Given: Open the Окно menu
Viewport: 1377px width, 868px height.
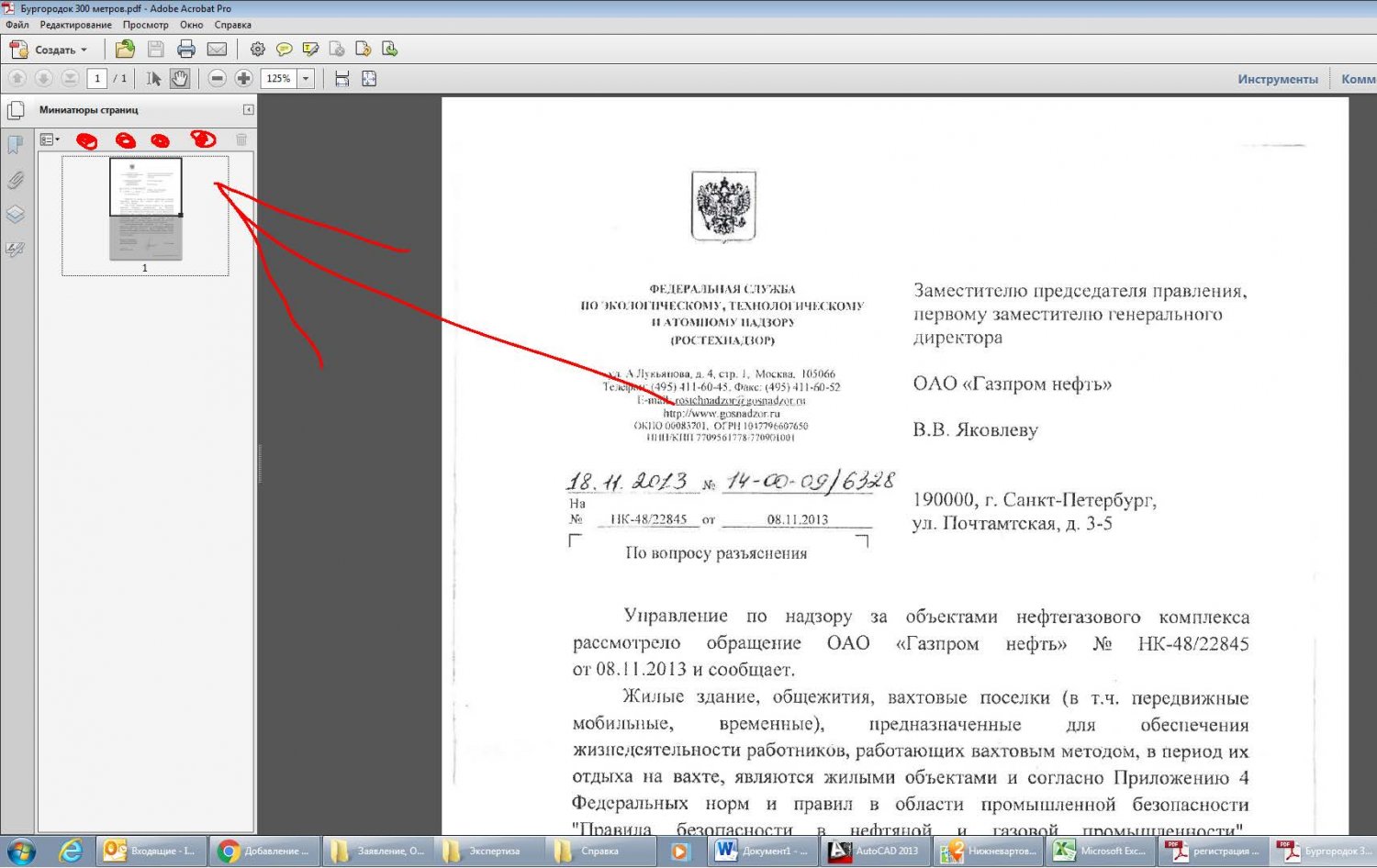Looking at the screenshot, I should [192, 25].
